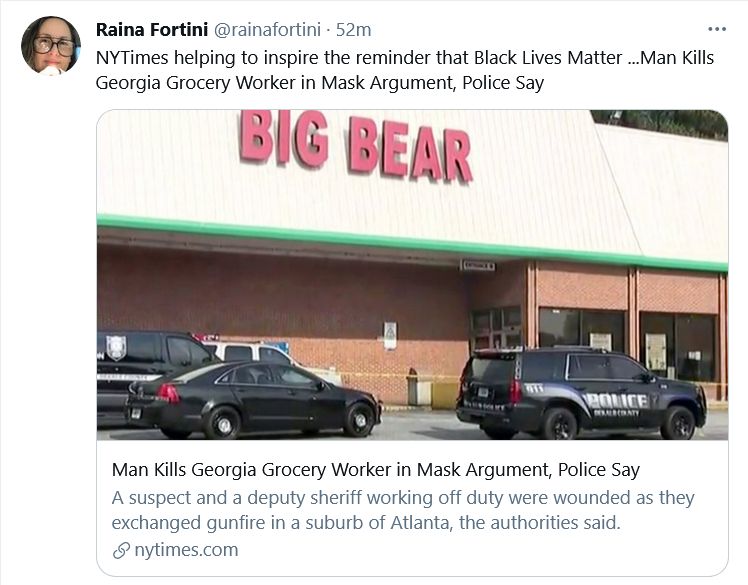Open the nytimes.com domain link

point(184,550)
